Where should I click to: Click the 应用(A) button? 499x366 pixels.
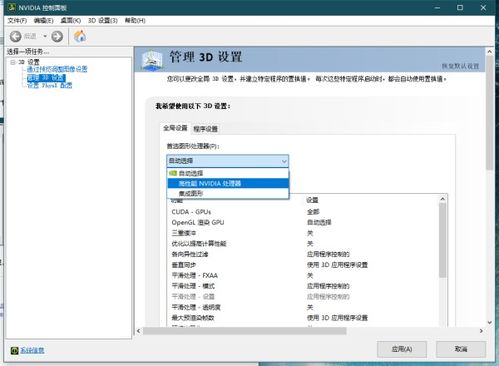coord(402,349)
